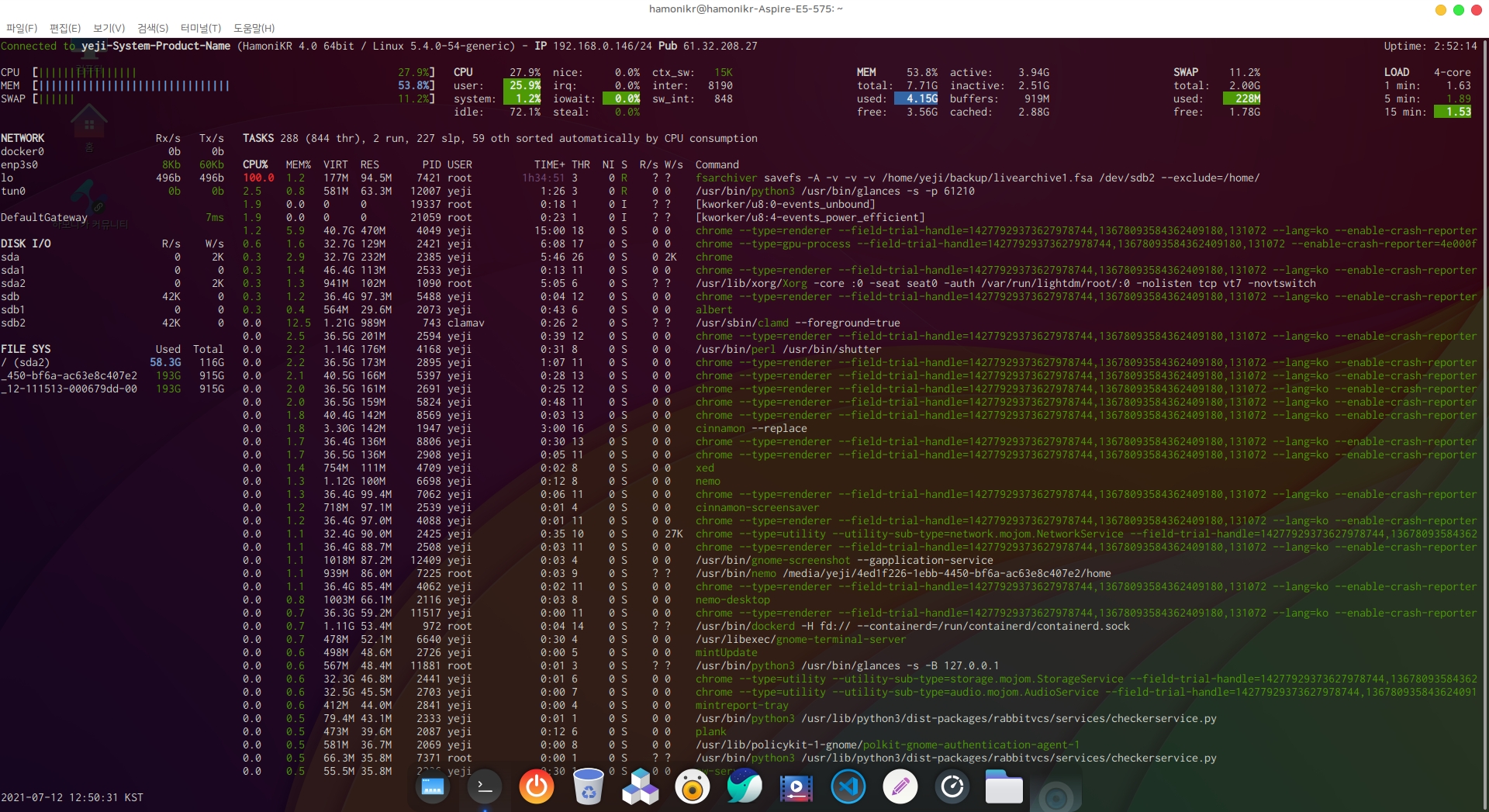Screen dimensions: 1489x812
Task: Open the file manager folder dock icon
Action: [1004, 787]
